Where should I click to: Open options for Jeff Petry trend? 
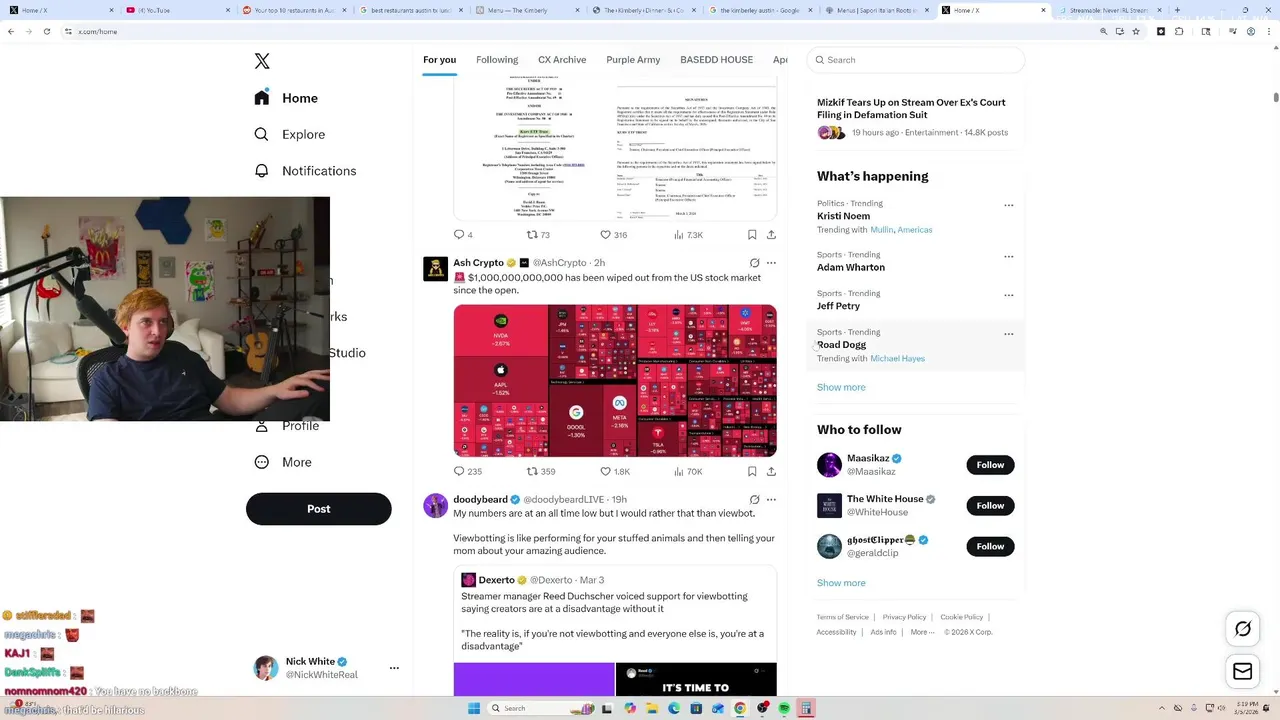coord(1008,295)
